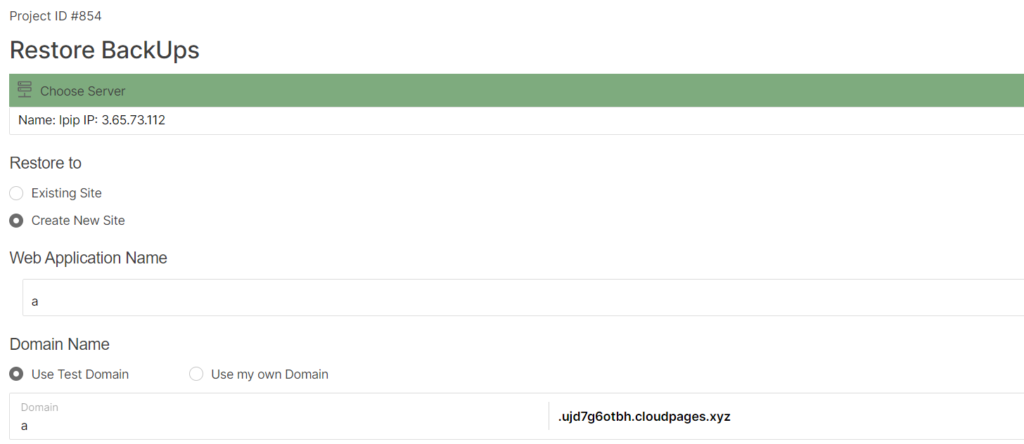Click the Choose Server header text
This screenshot has width=1024, height=444.
pos(82,91)
